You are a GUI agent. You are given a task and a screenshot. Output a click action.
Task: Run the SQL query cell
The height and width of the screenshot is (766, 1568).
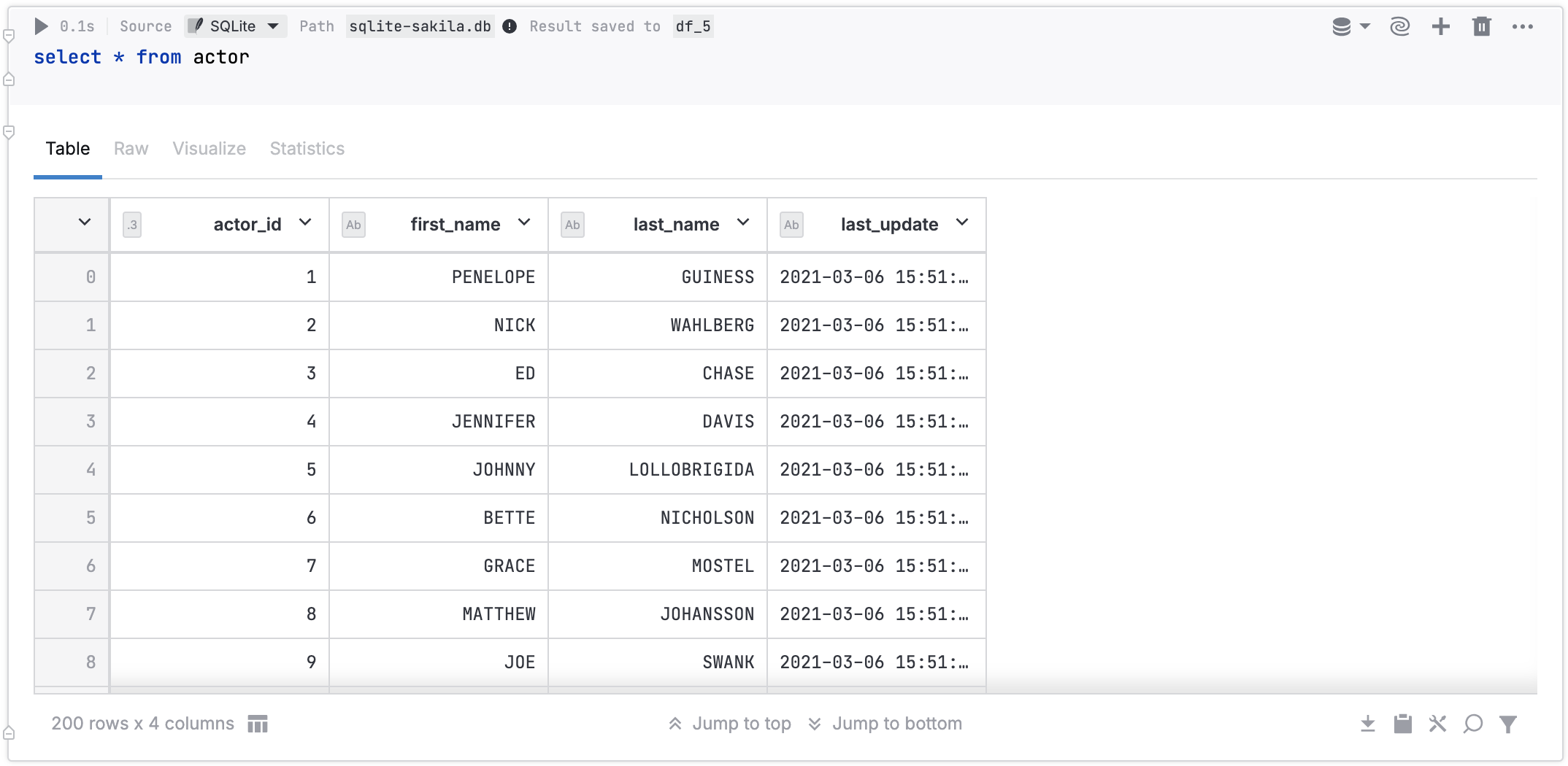click(41, 26)
